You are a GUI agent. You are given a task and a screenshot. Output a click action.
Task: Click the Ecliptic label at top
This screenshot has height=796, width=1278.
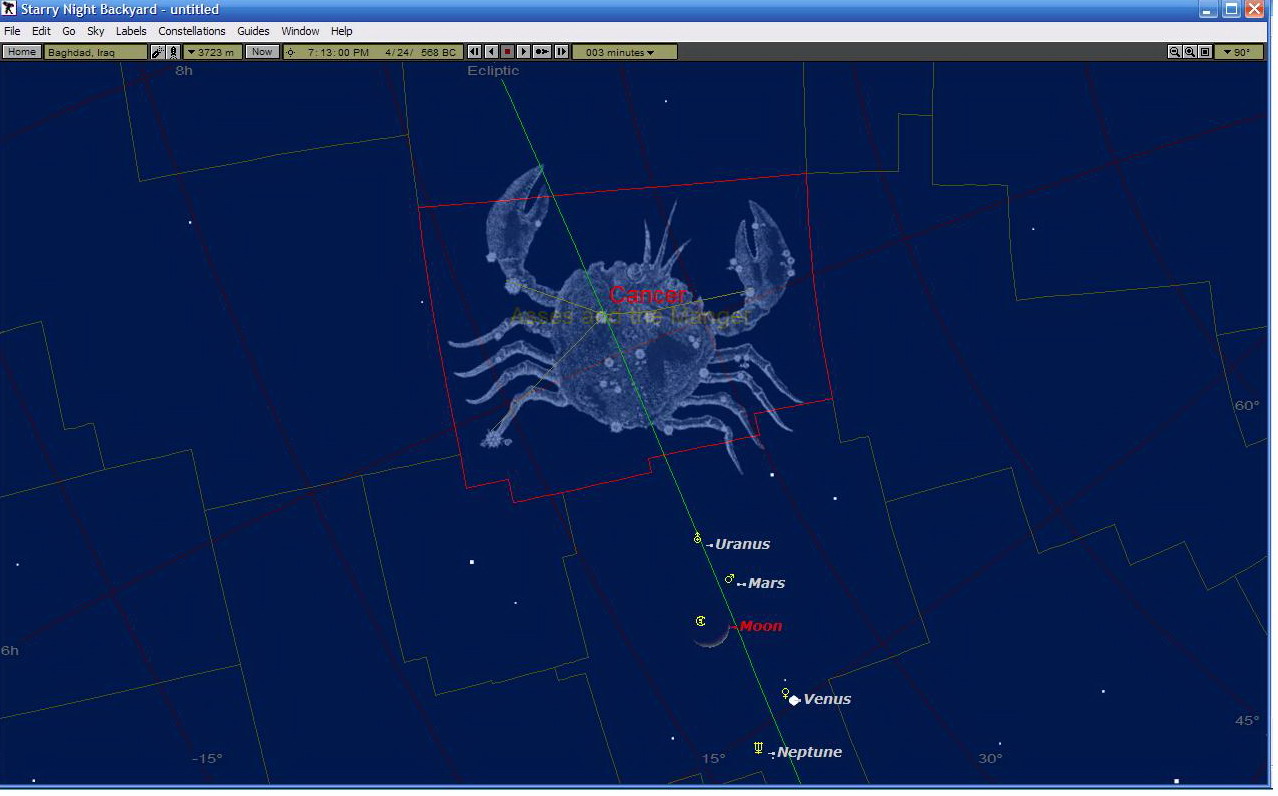493,71
